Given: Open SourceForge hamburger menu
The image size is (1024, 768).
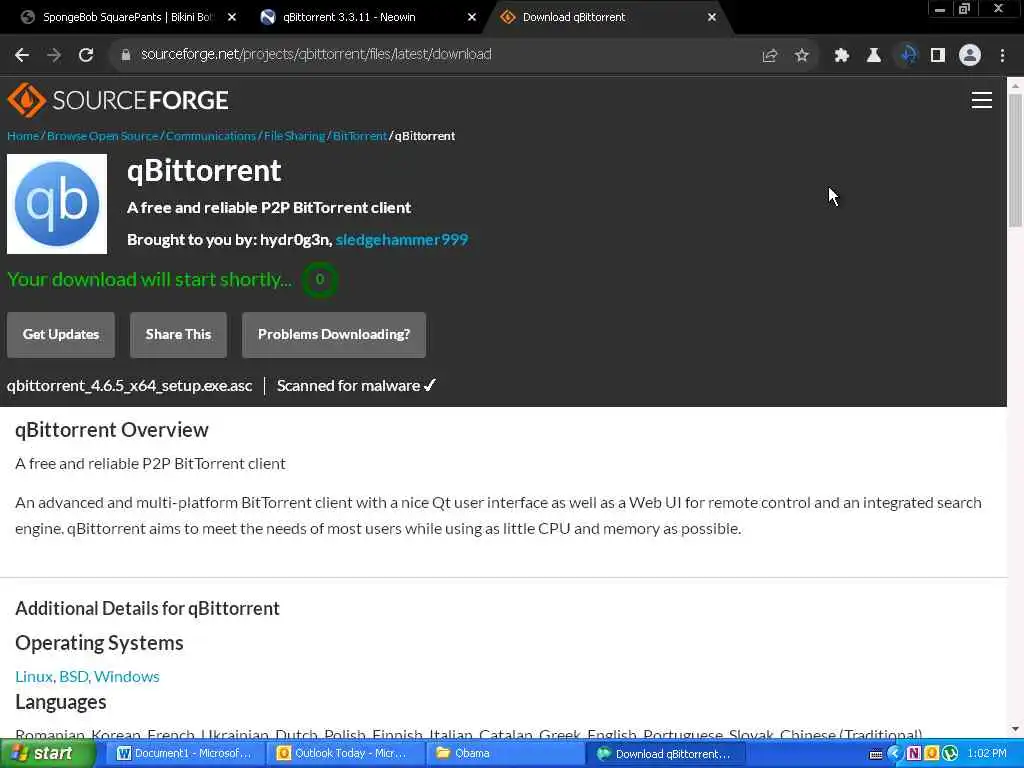Looking at the screenshot, I should [982, 100].
